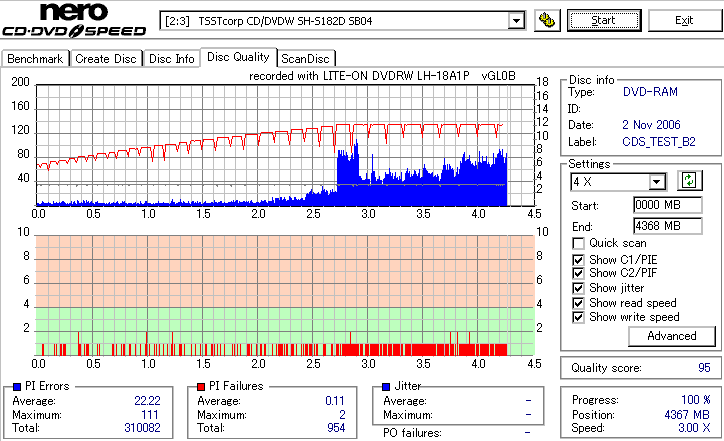Select the Disc Quality tab

pos(238,57)
